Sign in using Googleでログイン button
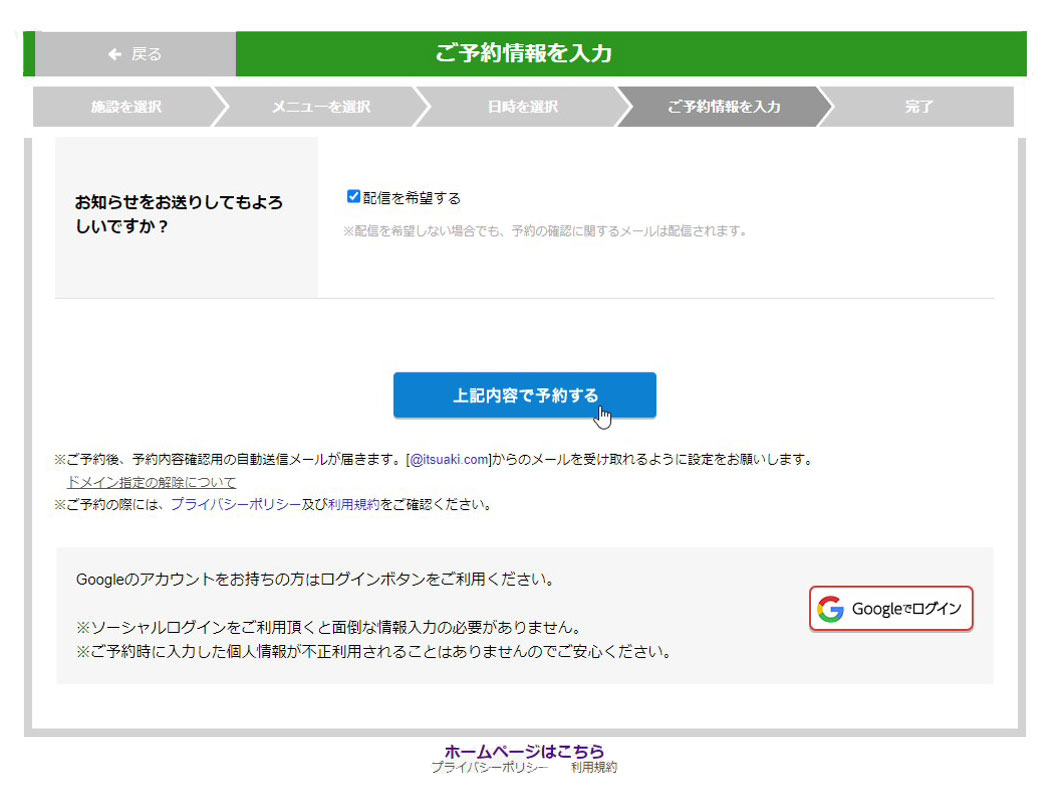This screenshot has width=1050, height=800. coord(890,609)
